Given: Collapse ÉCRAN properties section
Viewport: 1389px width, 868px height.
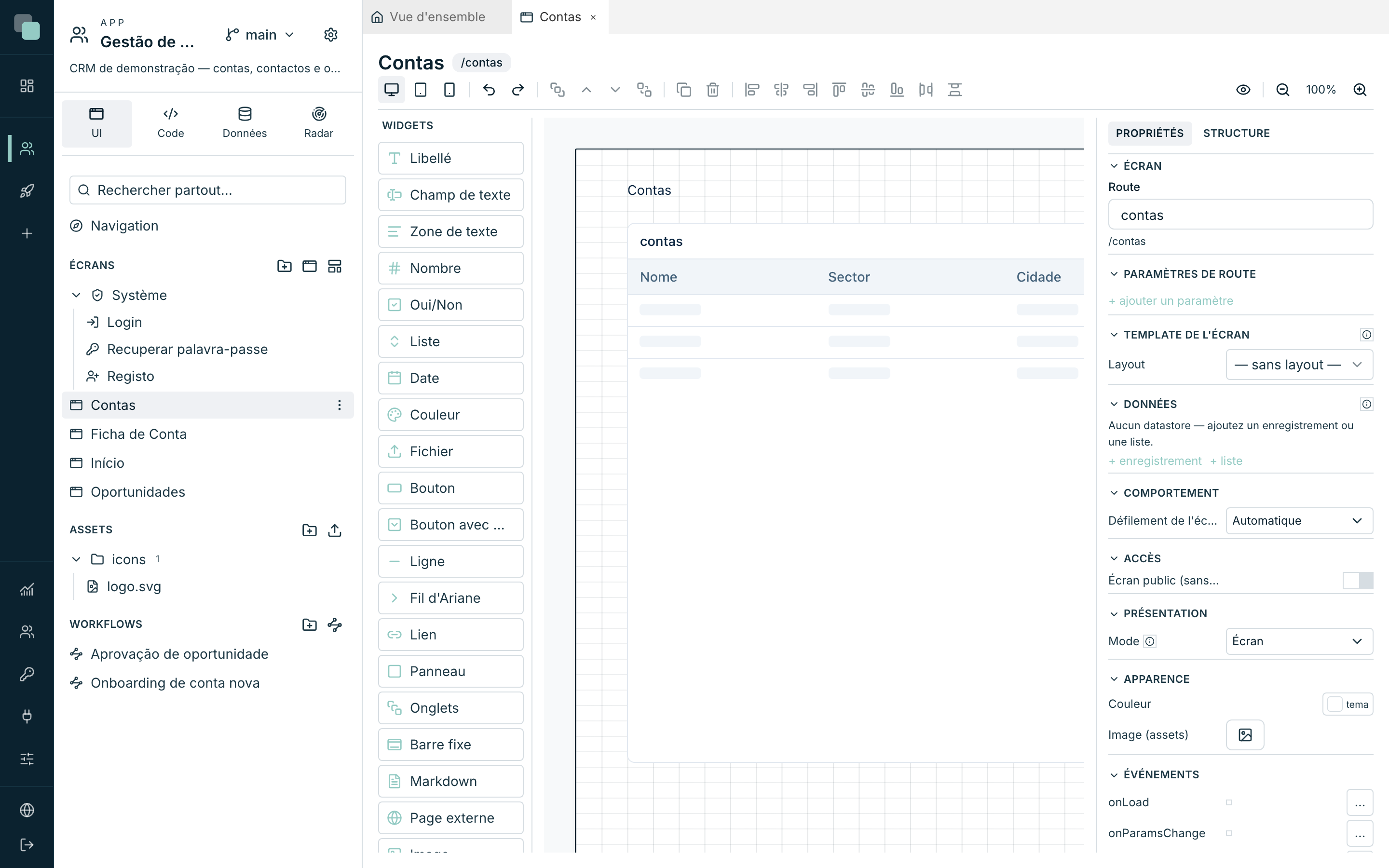Looking at the screenshot, I should [1114, 166].
